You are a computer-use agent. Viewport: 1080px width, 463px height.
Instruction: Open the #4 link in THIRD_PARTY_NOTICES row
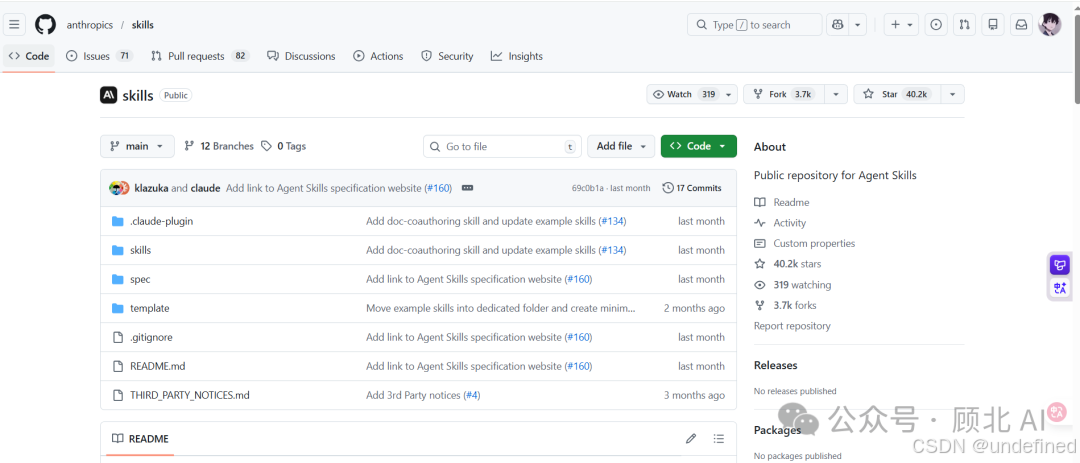(x=472, y=395)
